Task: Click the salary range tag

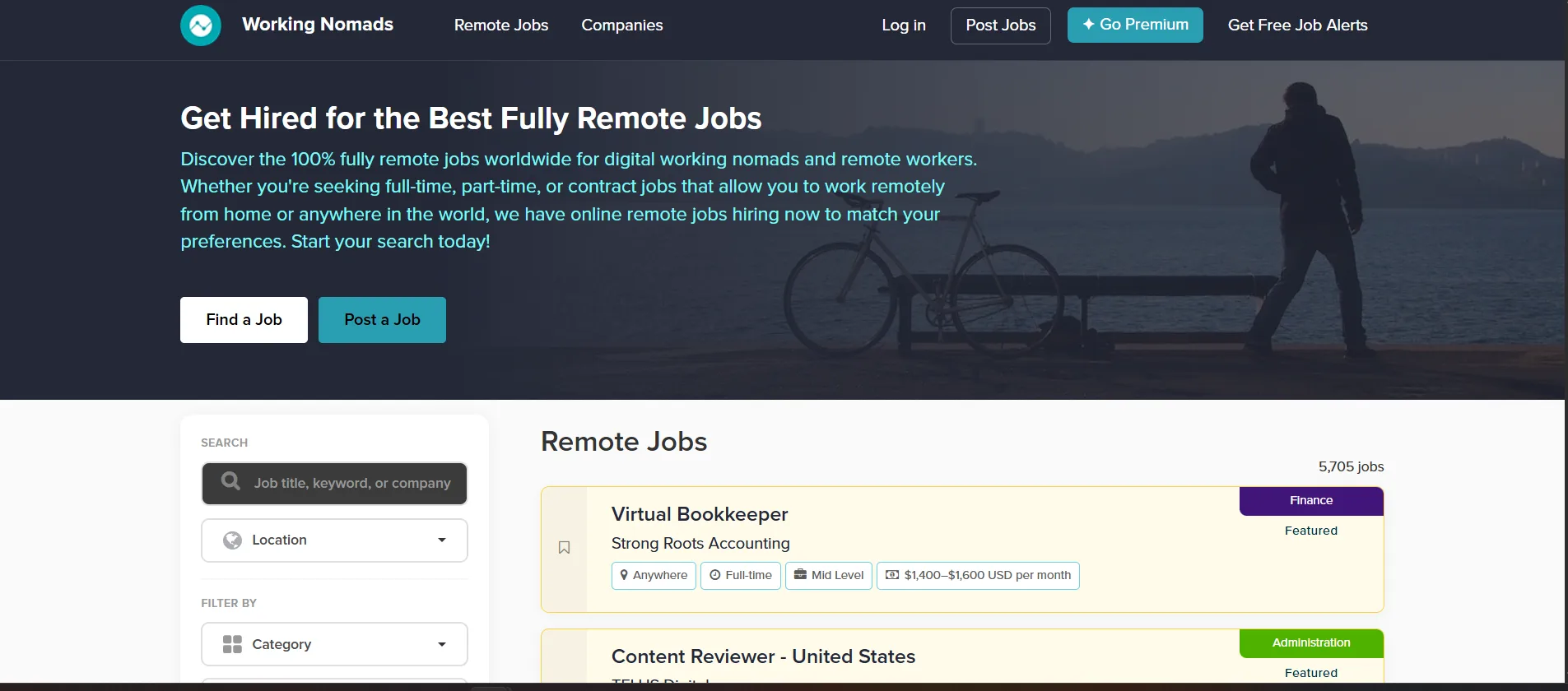Action: click(x=978, y=576)
